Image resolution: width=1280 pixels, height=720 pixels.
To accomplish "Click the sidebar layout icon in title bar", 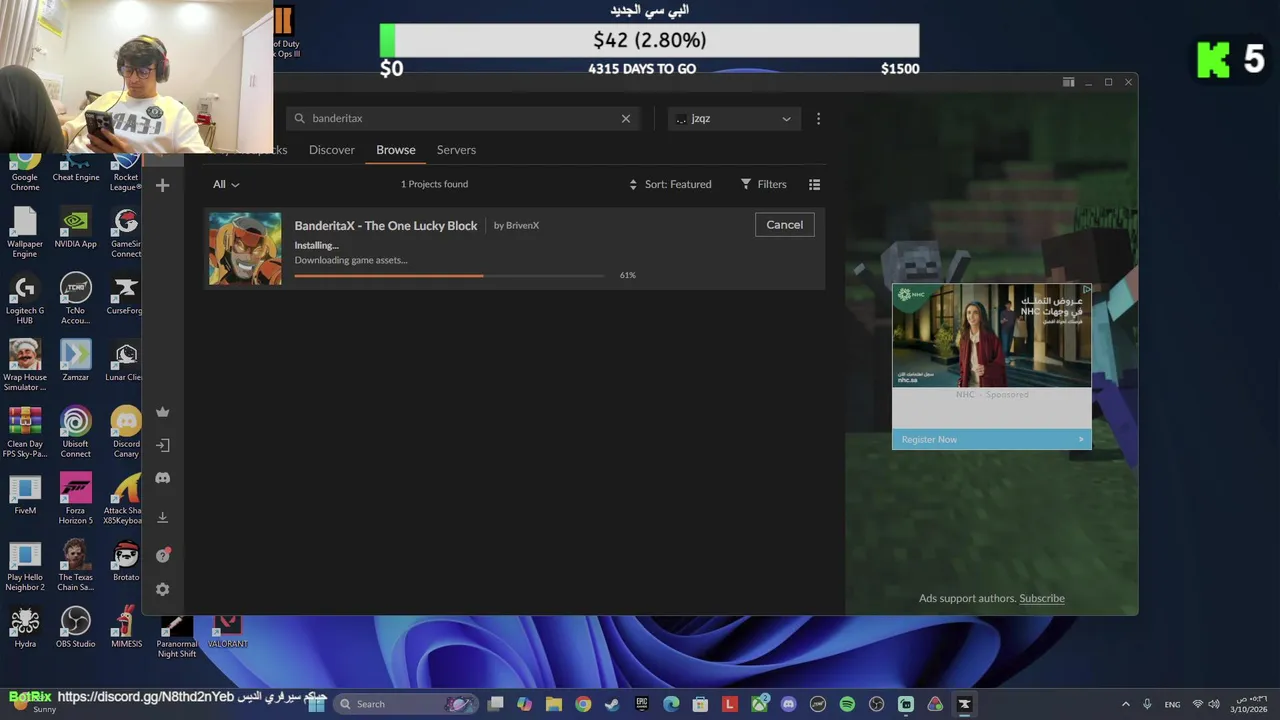I will point(1068,82).
